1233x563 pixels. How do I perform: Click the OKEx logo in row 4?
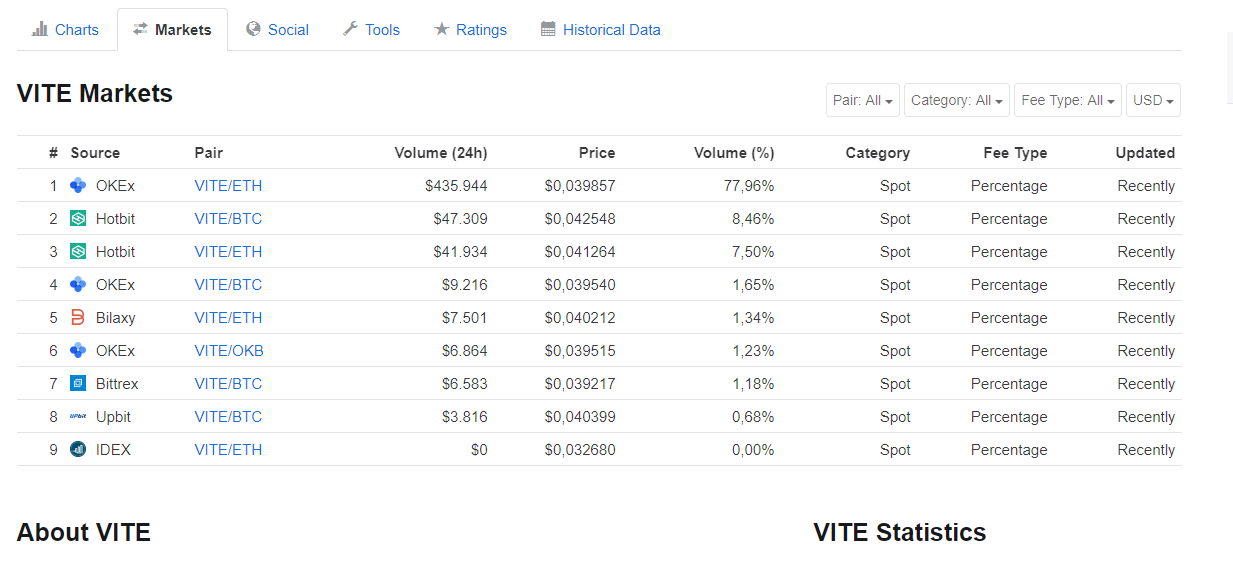(x=78, y=284)
